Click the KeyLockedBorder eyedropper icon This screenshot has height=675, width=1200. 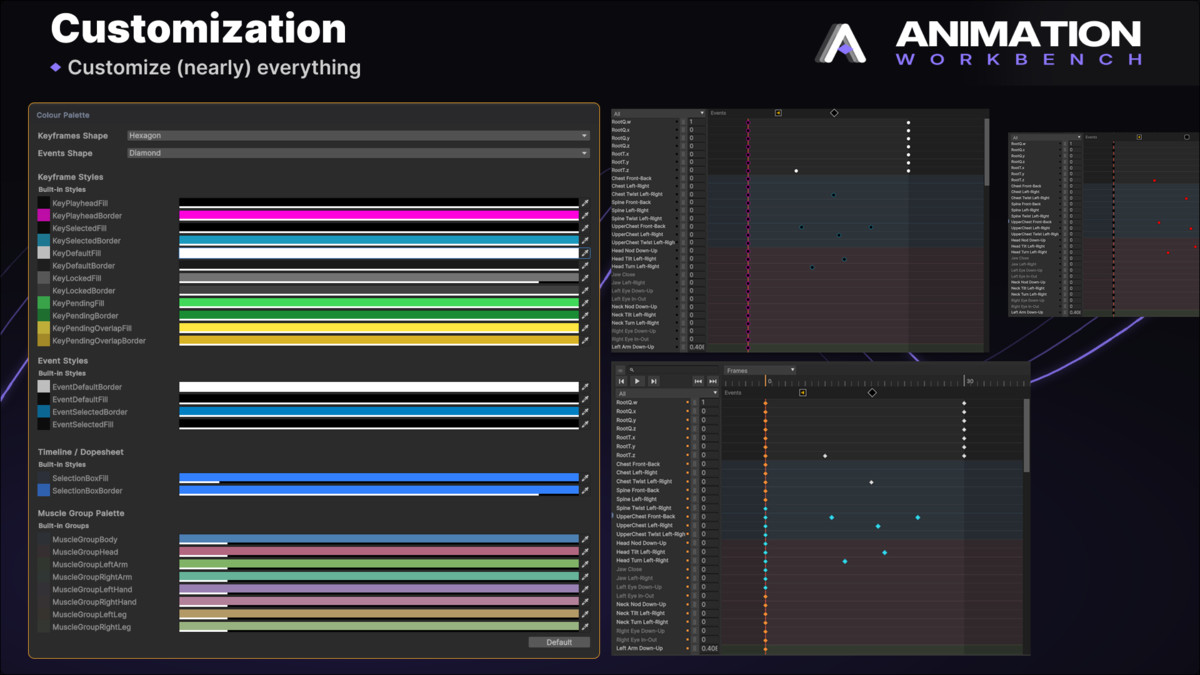click(586, 291)
